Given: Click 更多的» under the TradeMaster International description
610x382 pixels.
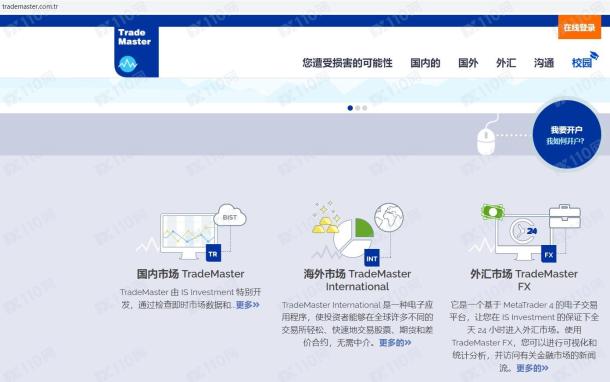Looking at the screenshot, I should (x=395, y=343).
